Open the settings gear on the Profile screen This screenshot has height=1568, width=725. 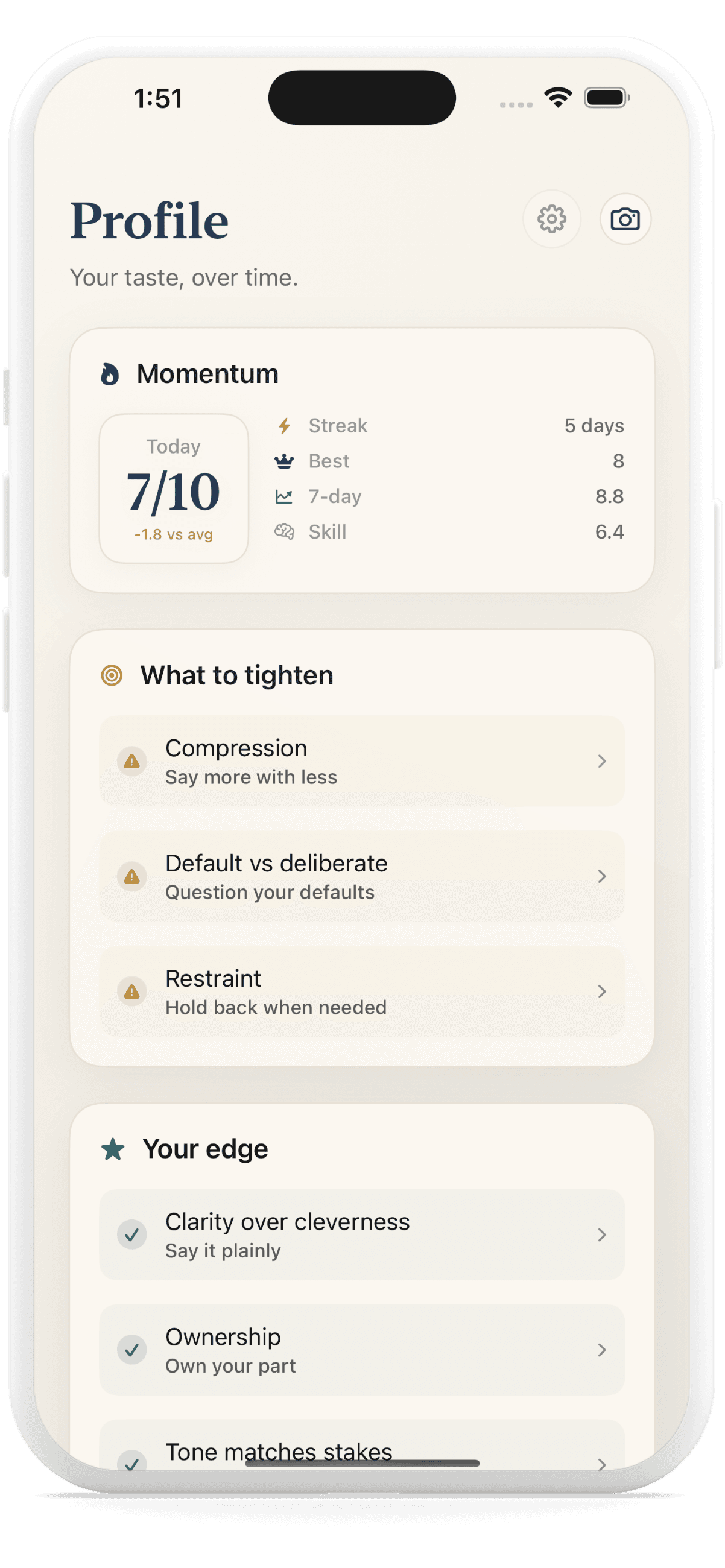click(551, 220)
